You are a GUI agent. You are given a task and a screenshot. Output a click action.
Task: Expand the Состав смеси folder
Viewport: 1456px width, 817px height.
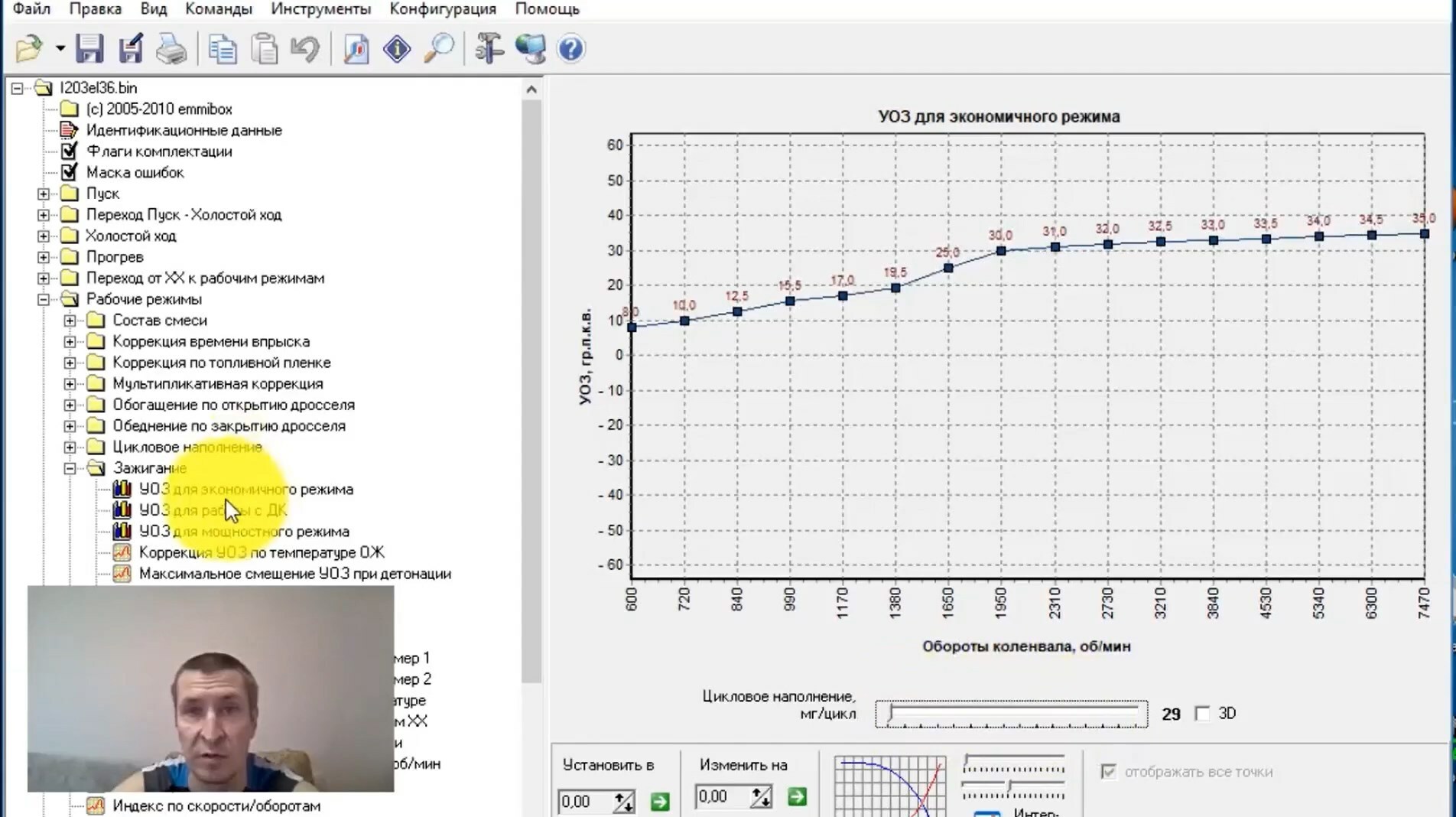[70, 321]
